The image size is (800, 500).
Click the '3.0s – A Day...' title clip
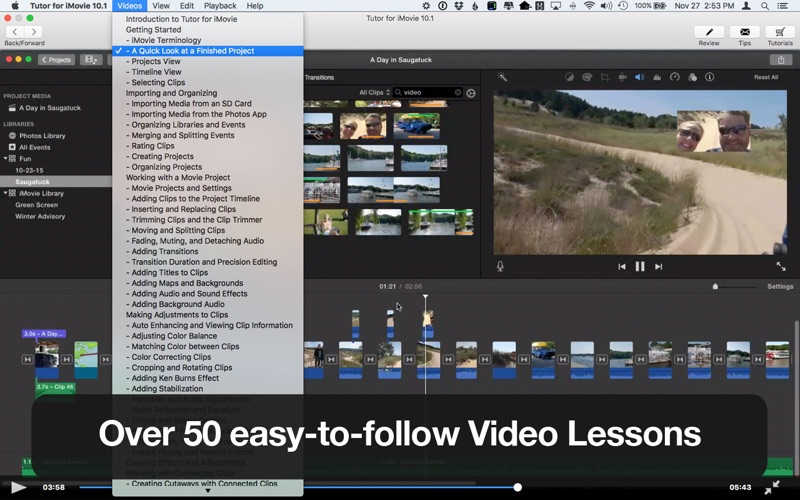coord(44,334)
